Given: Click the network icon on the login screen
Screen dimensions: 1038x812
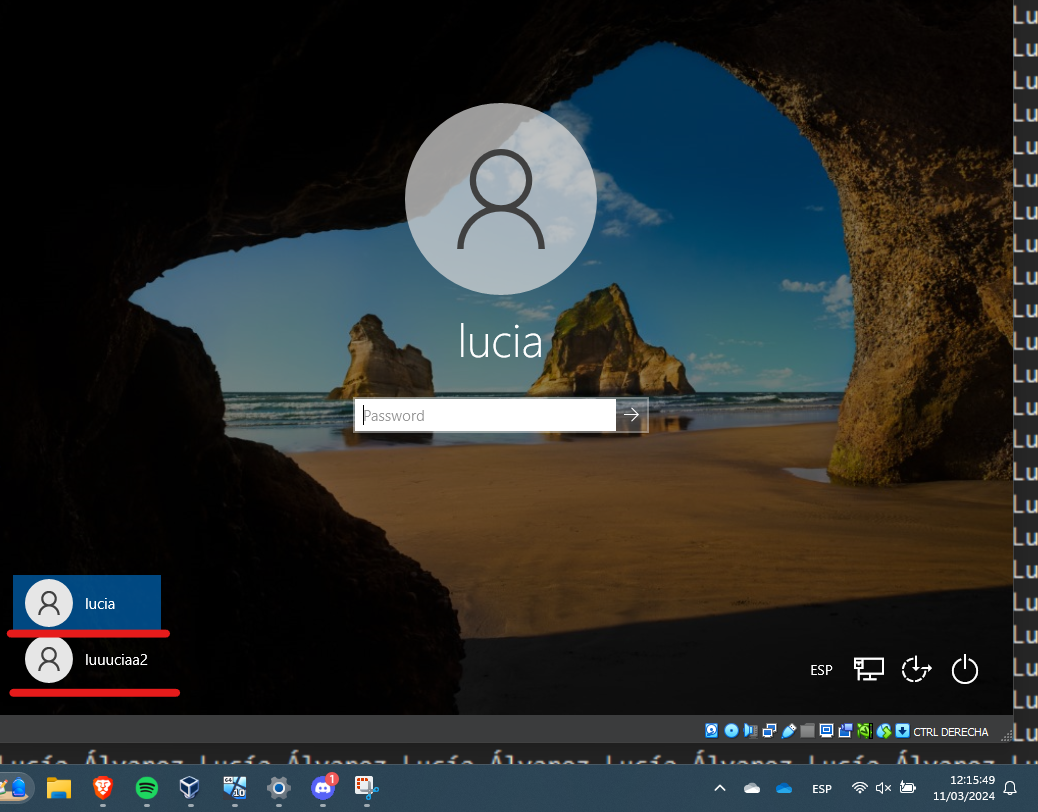Looking at the screenshot, I should [x=868, y=669].
